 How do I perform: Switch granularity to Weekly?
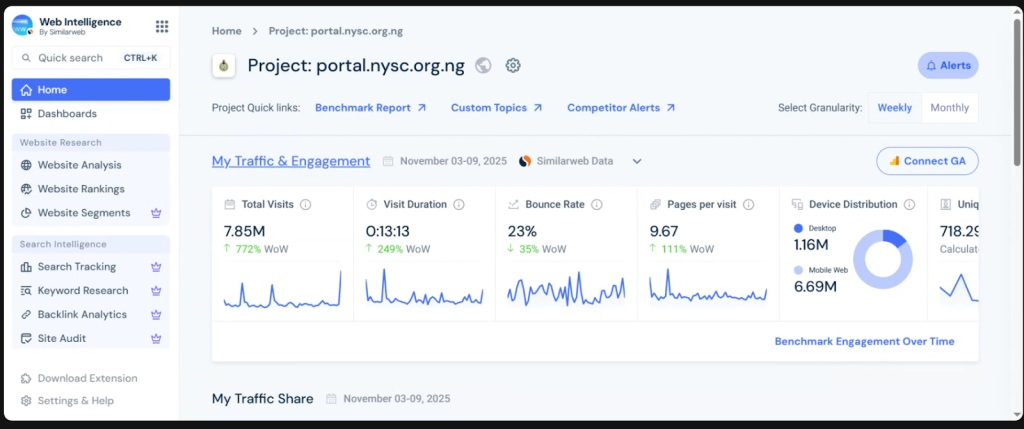894,108
